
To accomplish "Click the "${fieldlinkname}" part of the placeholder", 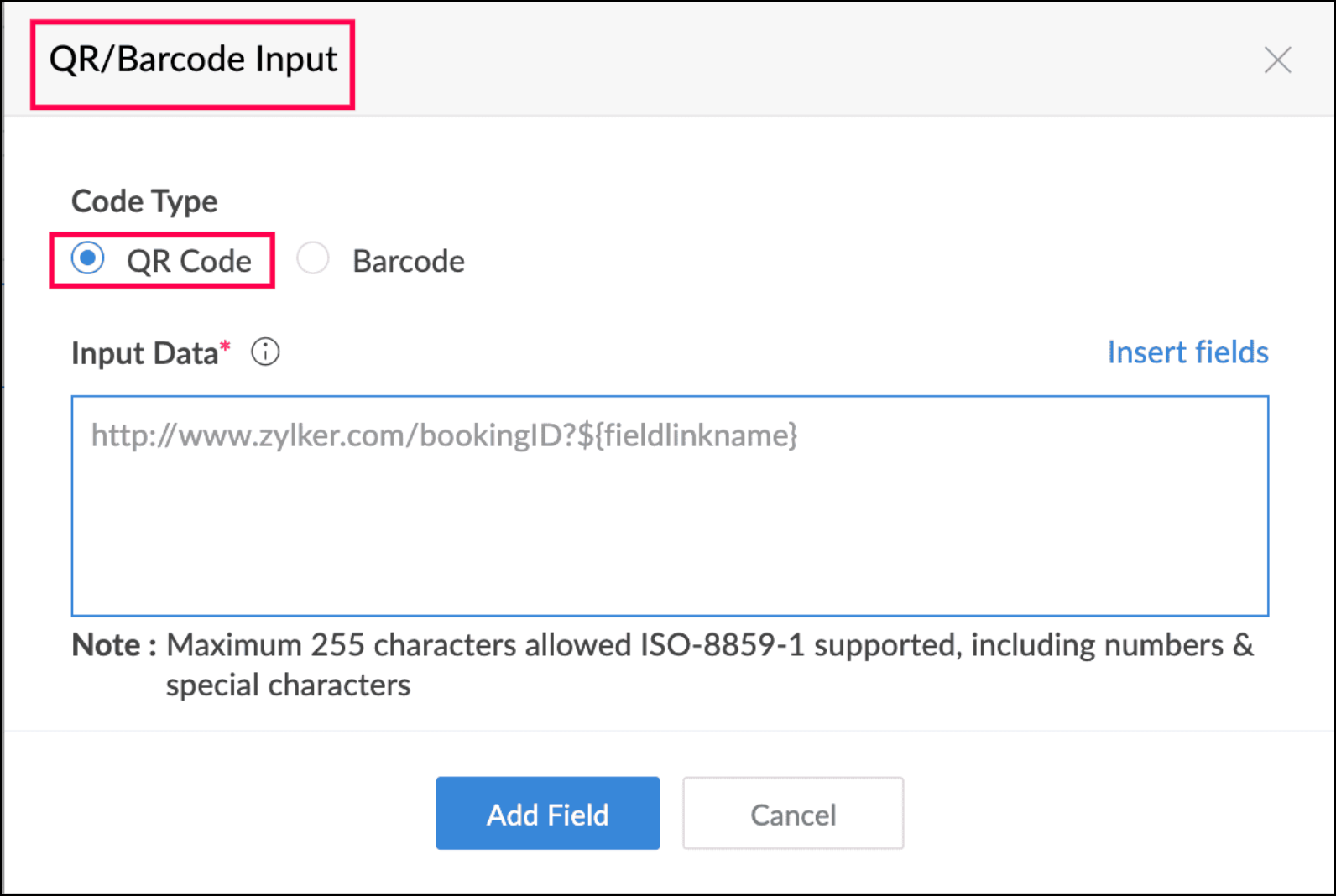I will pyautogui.click(x=688, y=435).
